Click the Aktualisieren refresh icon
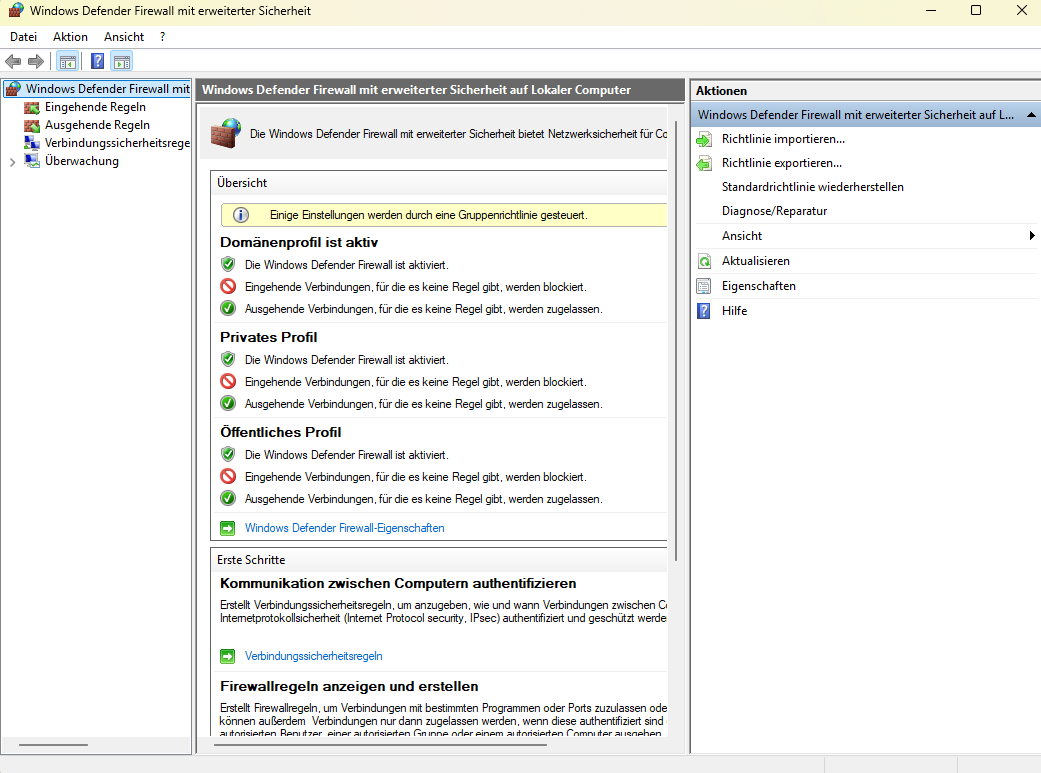The width and height of the screenshot is (1041, 773). click(x=704, y=261)
